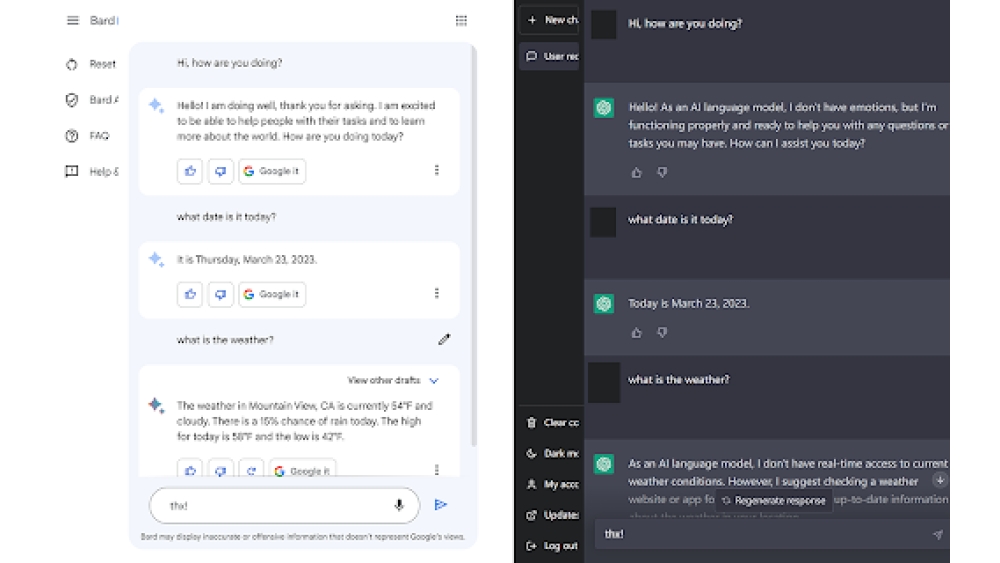This screenshot has height=563, width=1000.
Task: Open the Google apps grid in Bard
Action: pos(461,20)
